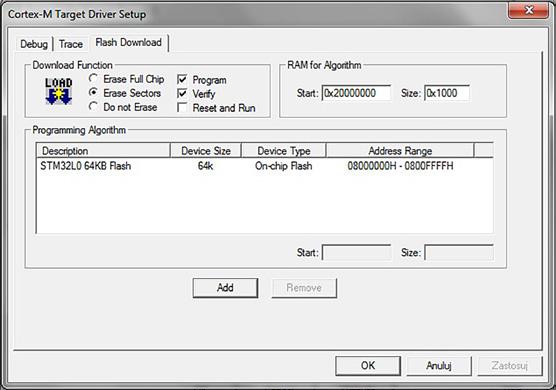The height and width of the screenshot is (390, 556).
Task: Click the Description column header
Action: pos(103,151)
